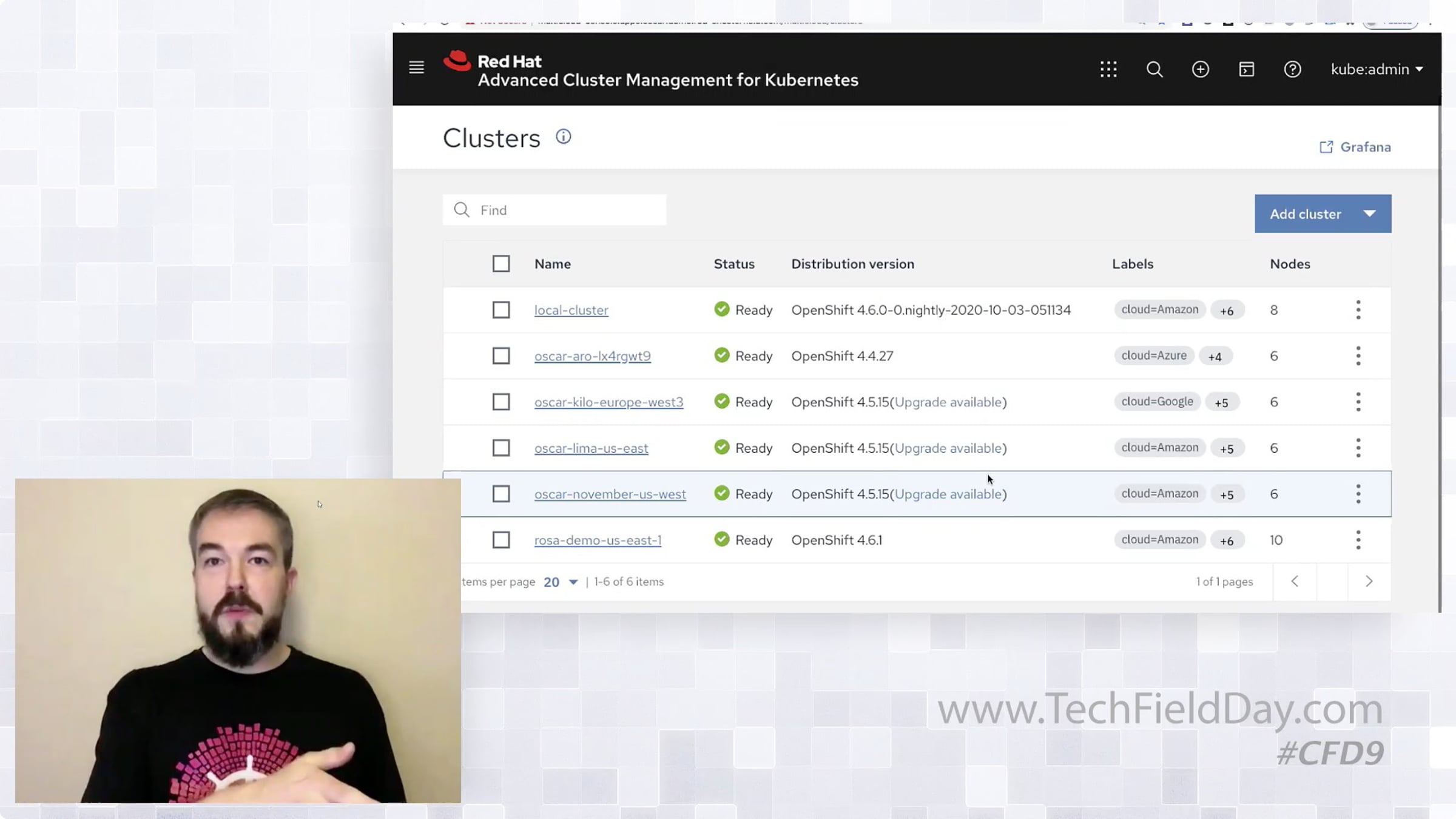Screen dimensions: 1456x819
Task: Select the oscar-lima-us-east row checkbox
Action: click(x=501, y=448)
